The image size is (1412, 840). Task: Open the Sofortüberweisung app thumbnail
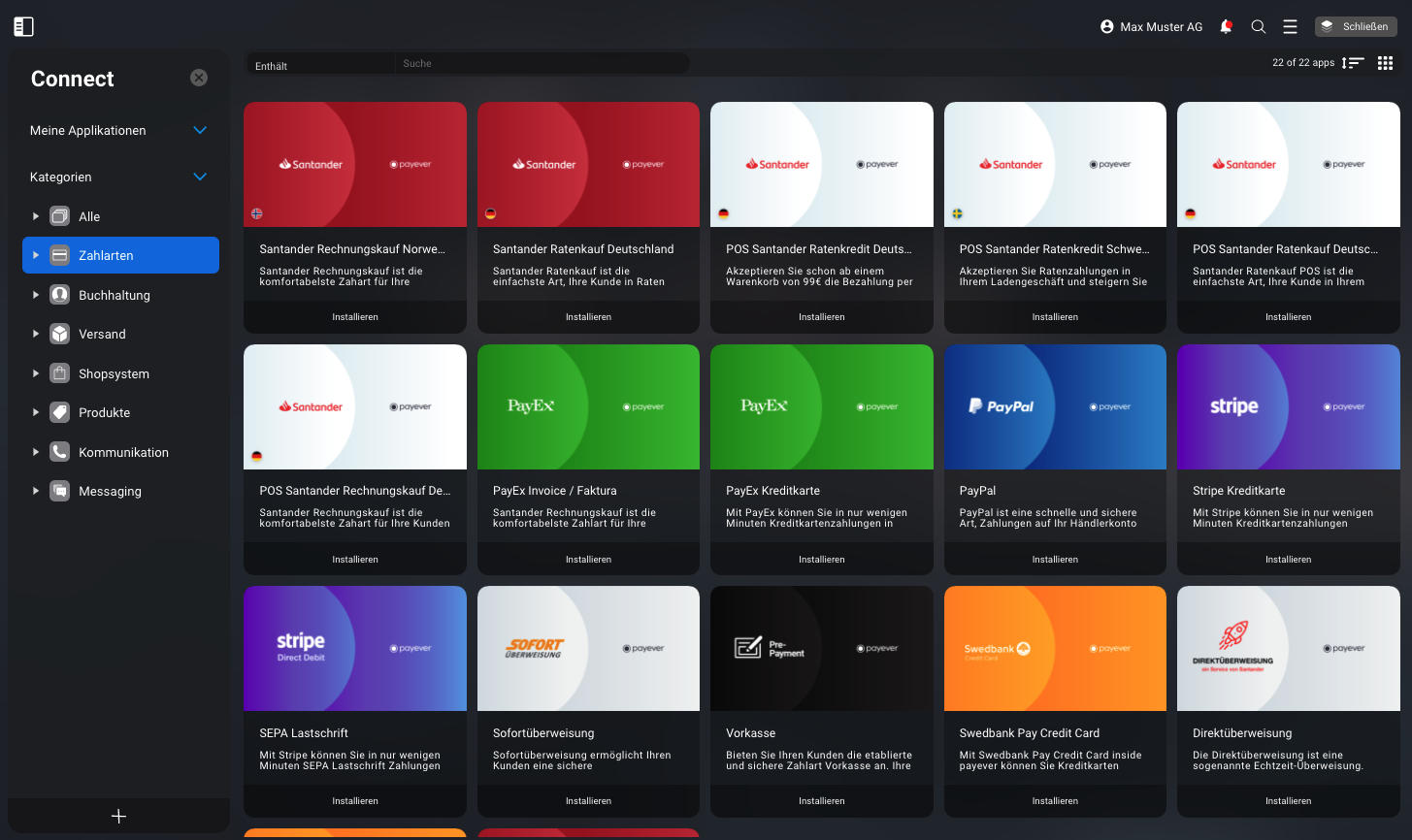pos(588,648)
